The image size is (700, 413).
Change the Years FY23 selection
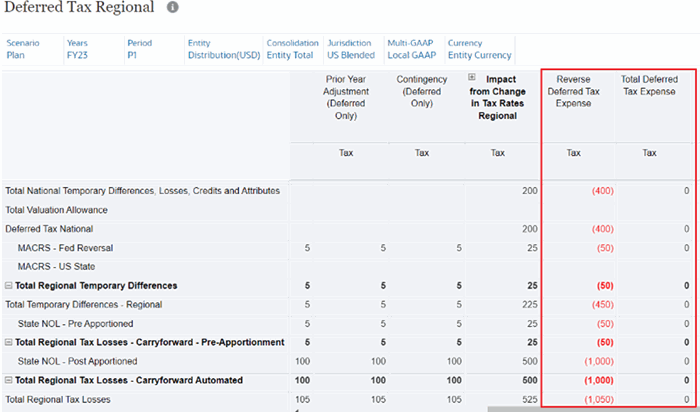[x=78, y=56]
